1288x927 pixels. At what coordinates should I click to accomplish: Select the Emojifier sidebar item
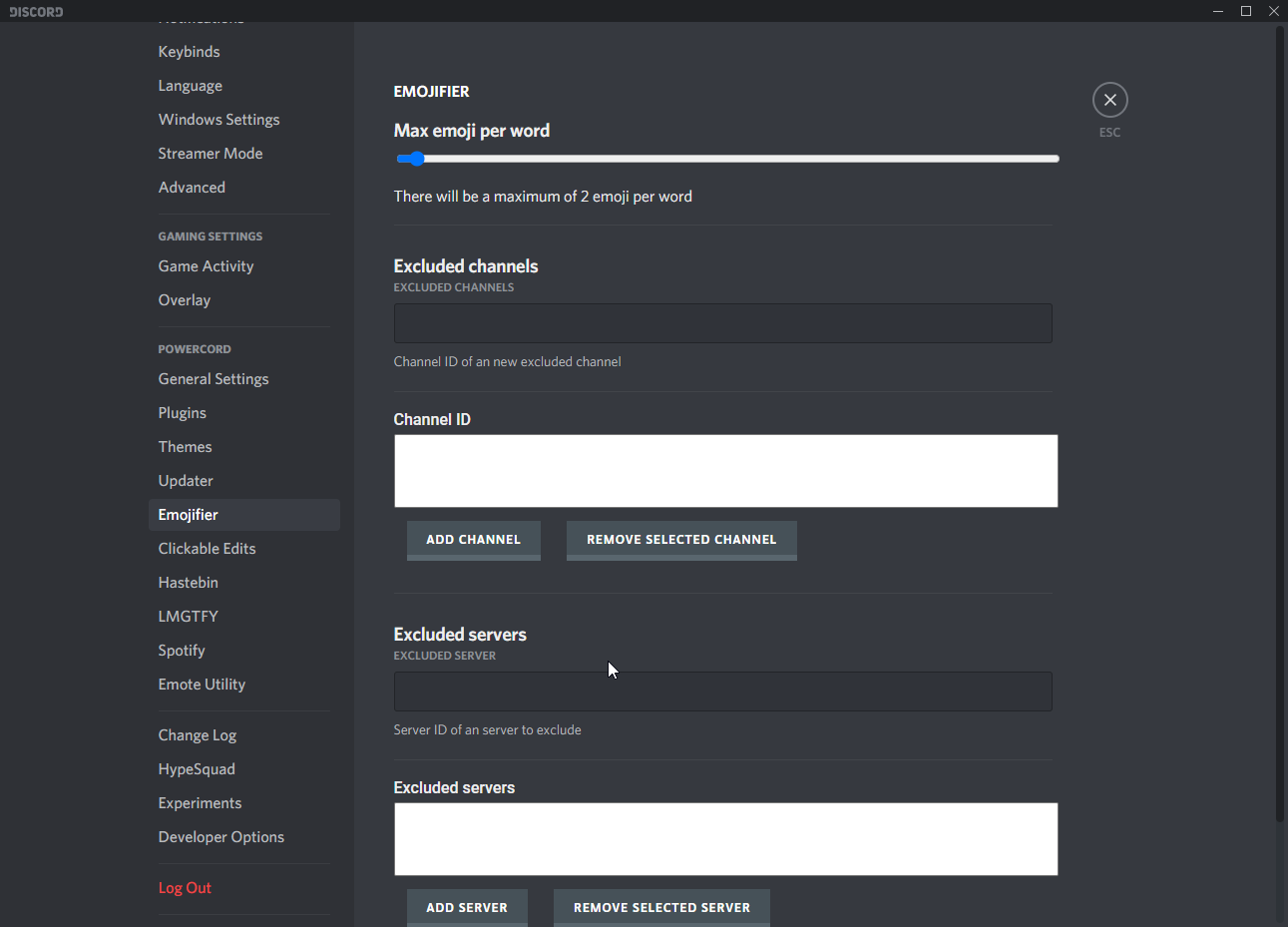243,515
